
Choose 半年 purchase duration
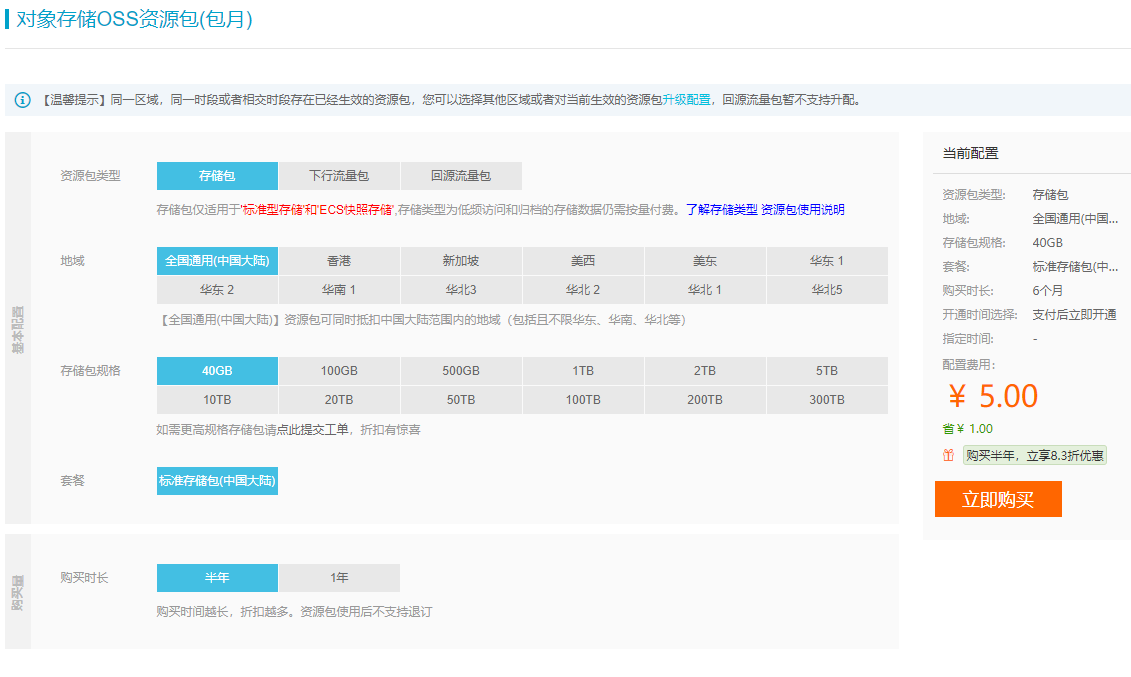[217, 578]
